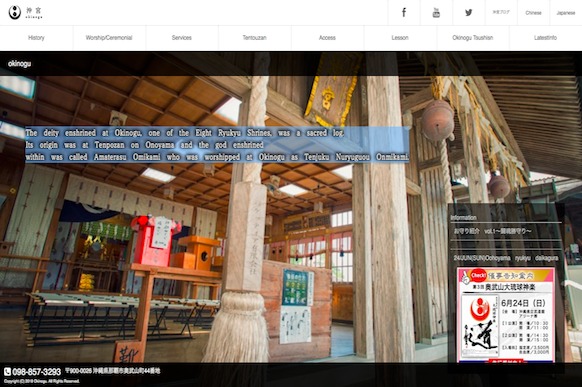Screen dimensions: 582x387
Task: Switch language to Chinese
Action: coord(533,13)
